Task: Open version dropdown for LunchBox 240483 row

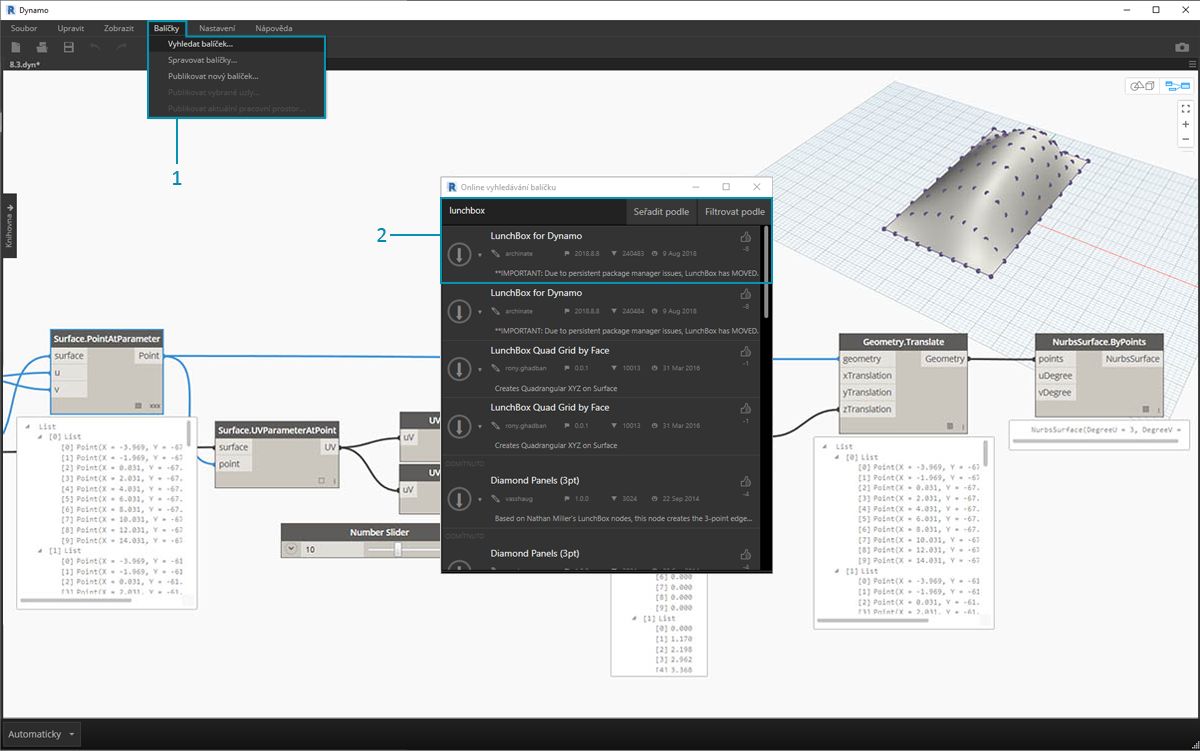Action: tap(480, 255)
